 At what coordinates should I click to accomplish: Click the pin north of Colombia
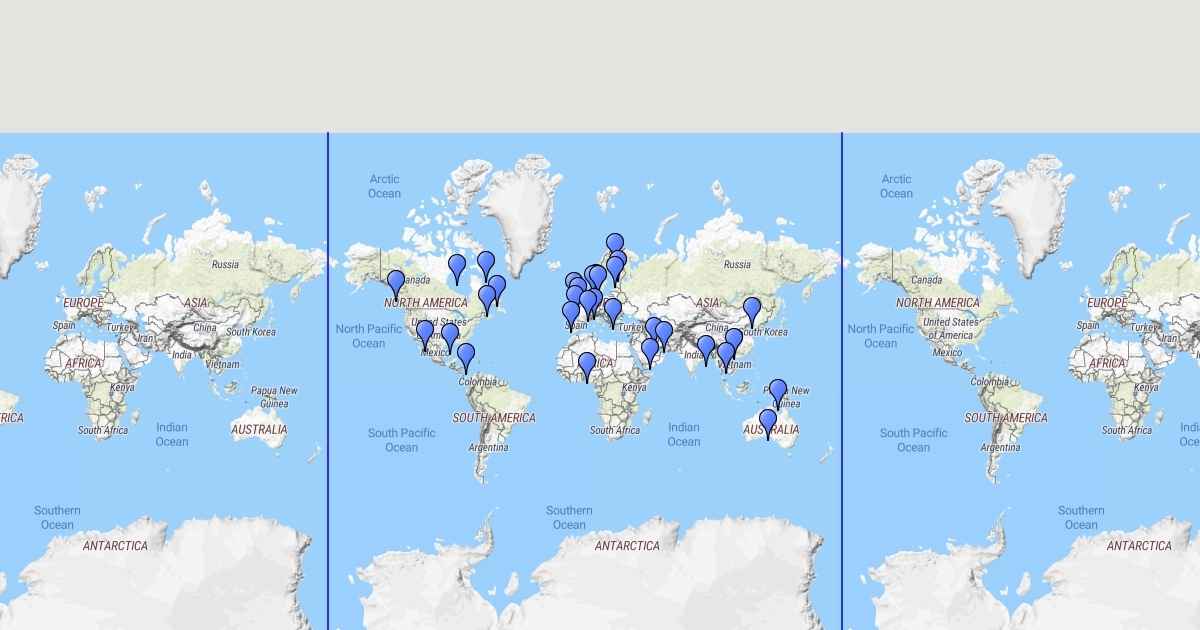coord(466,355)
